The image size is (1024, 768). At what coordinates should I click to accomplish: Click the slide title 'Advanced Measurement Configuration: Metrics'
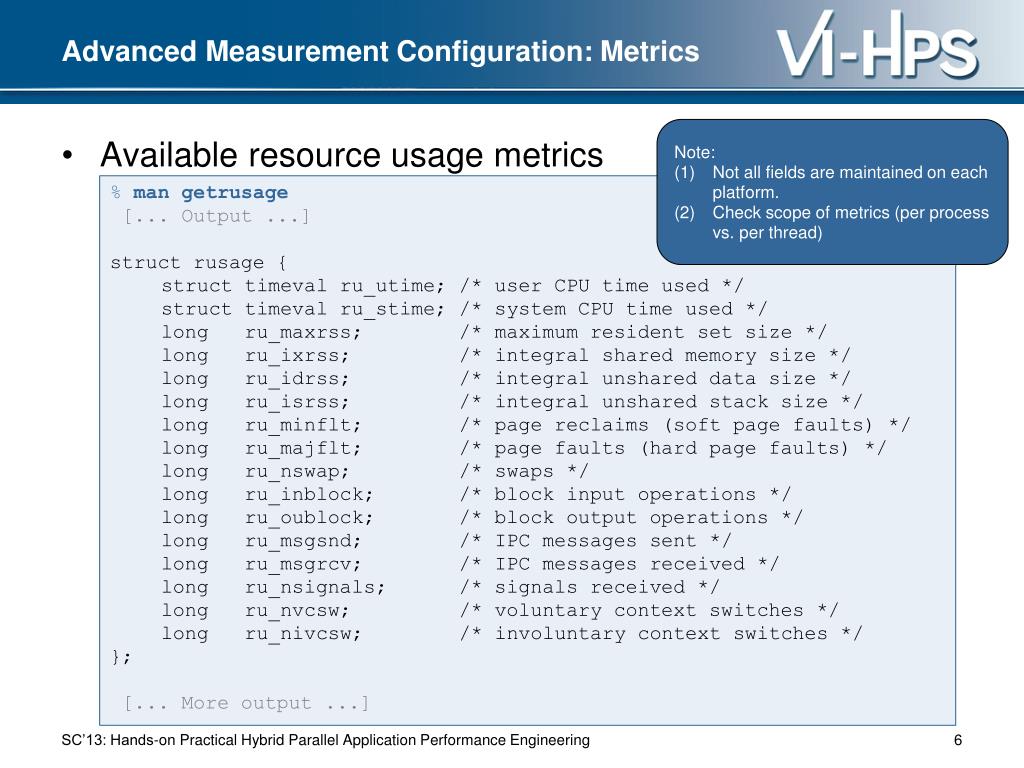[381, 52]
